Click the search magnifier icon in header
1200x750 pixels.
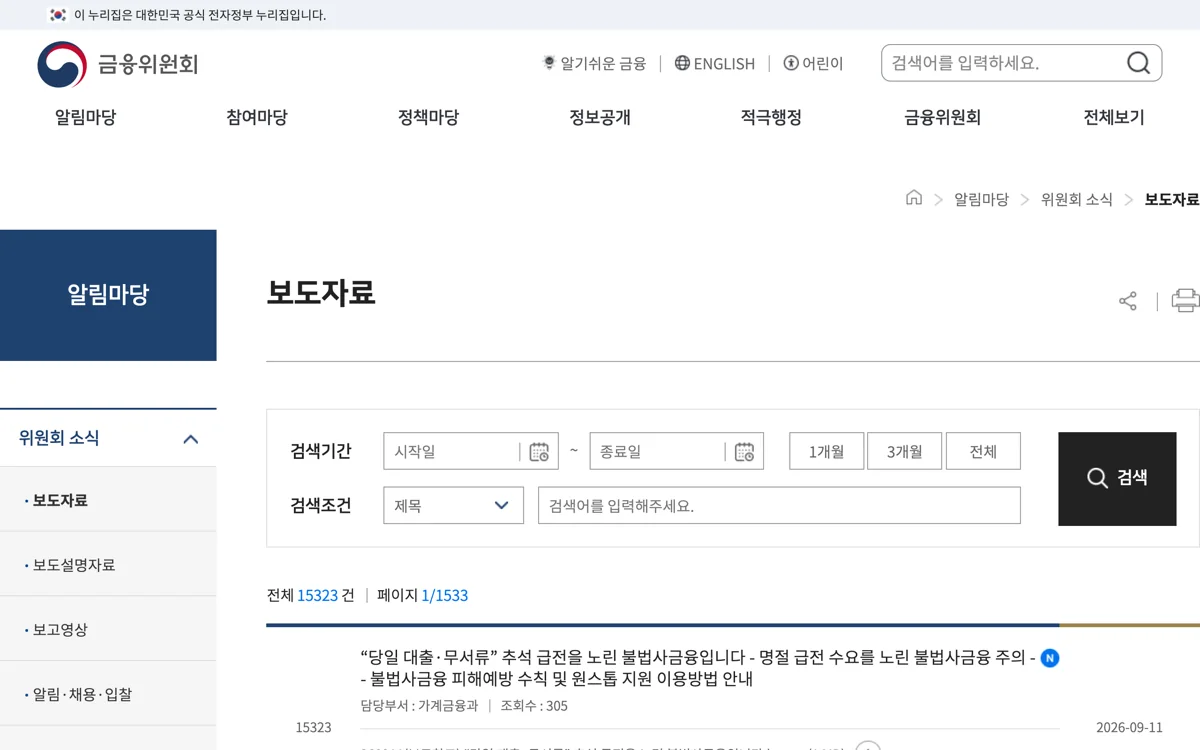1138,63
